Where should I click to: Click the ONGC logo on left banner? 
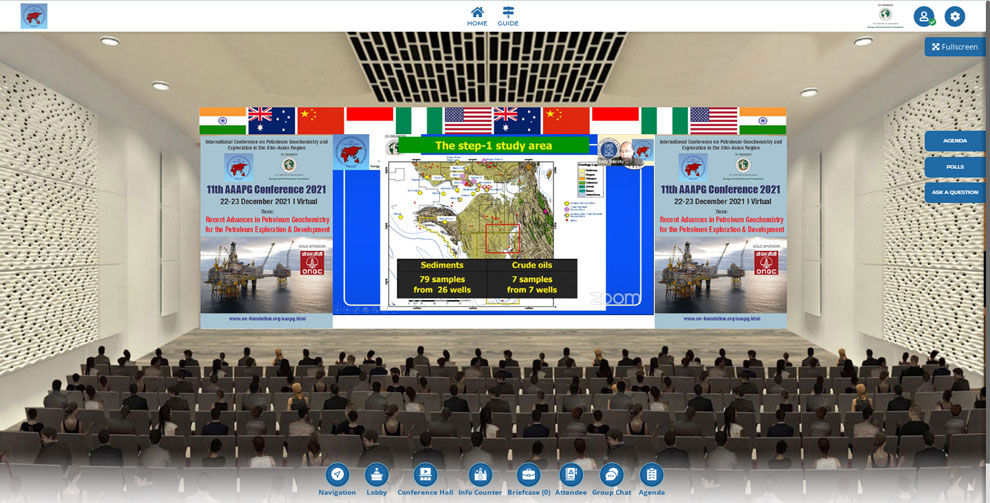point(311,263)
